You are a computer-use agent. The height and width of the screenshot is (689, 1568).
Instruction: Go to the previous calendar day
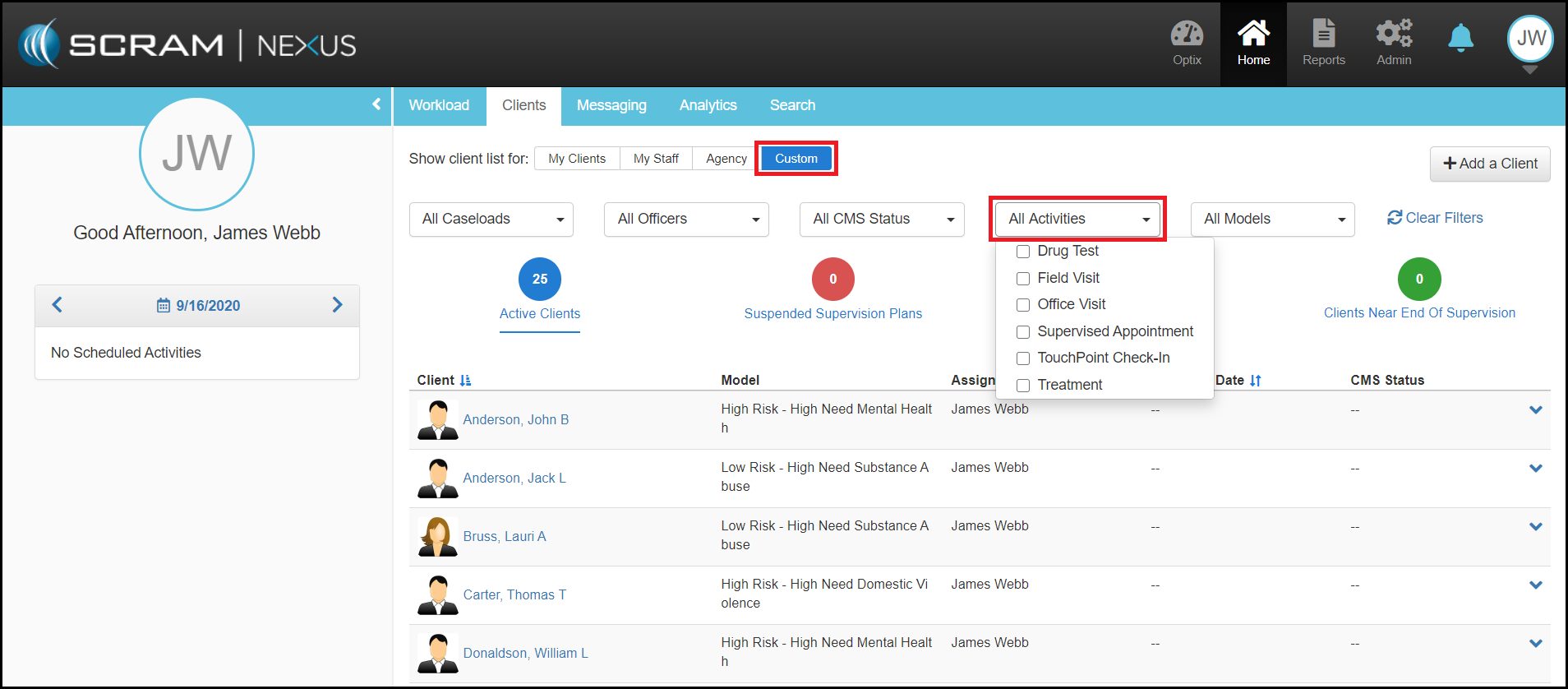[58, 305]
